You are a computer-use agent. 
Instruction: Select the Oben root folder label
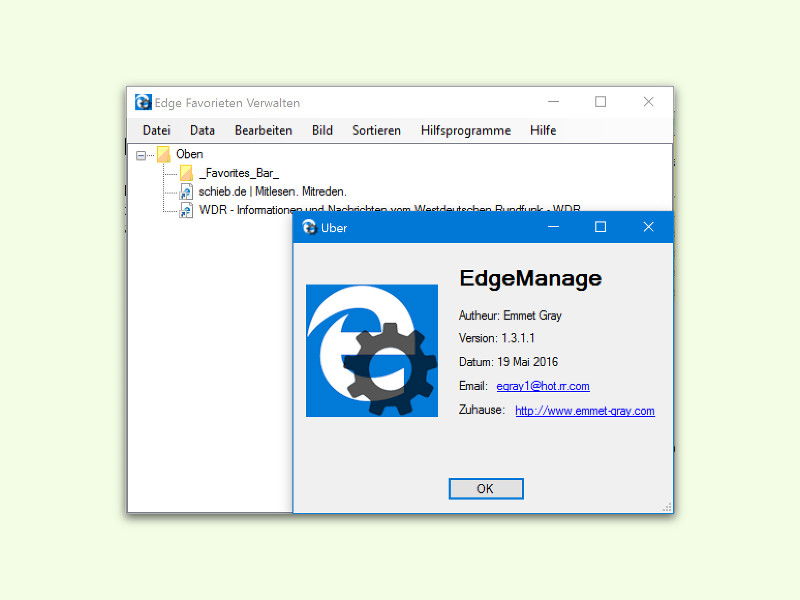[189, 154]
